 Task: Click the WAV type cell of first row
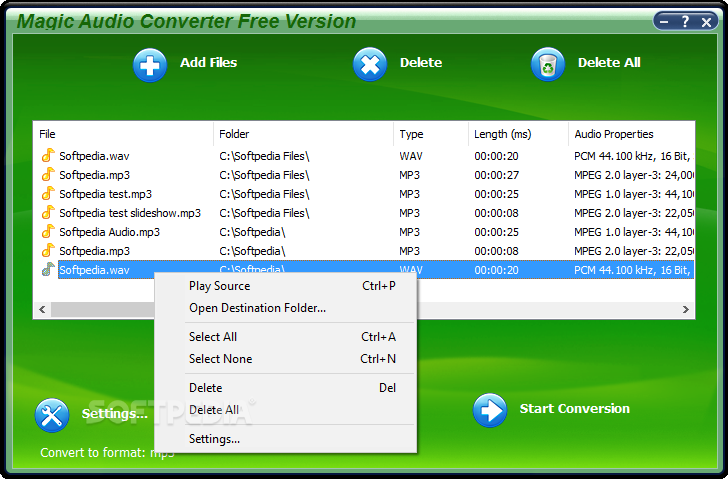(411, 156)
